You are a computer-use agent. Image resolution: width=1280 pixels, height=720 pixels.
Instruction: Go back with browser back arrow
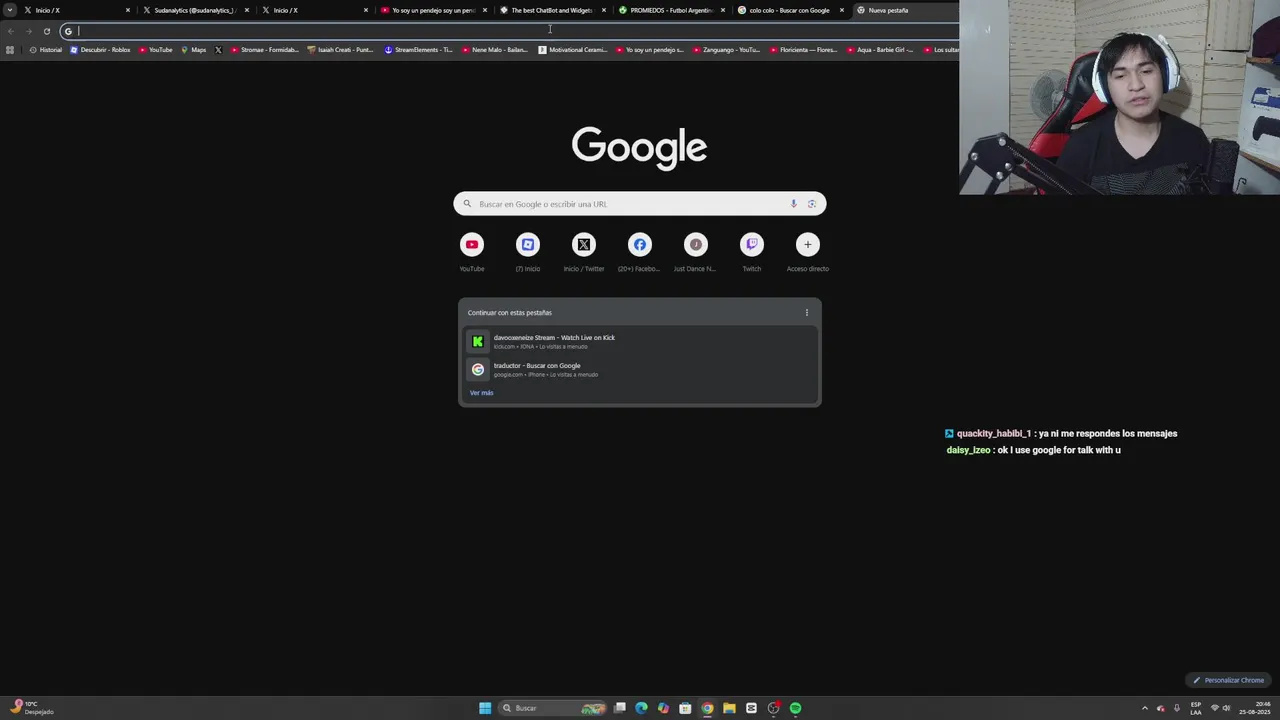tap(11, 31)
